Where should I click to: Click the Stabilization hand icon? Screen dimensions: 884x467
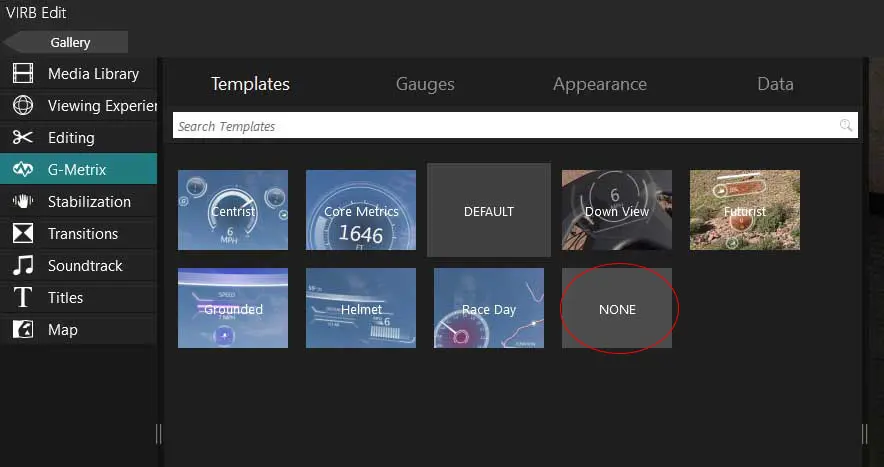click(x=23, y=201)
